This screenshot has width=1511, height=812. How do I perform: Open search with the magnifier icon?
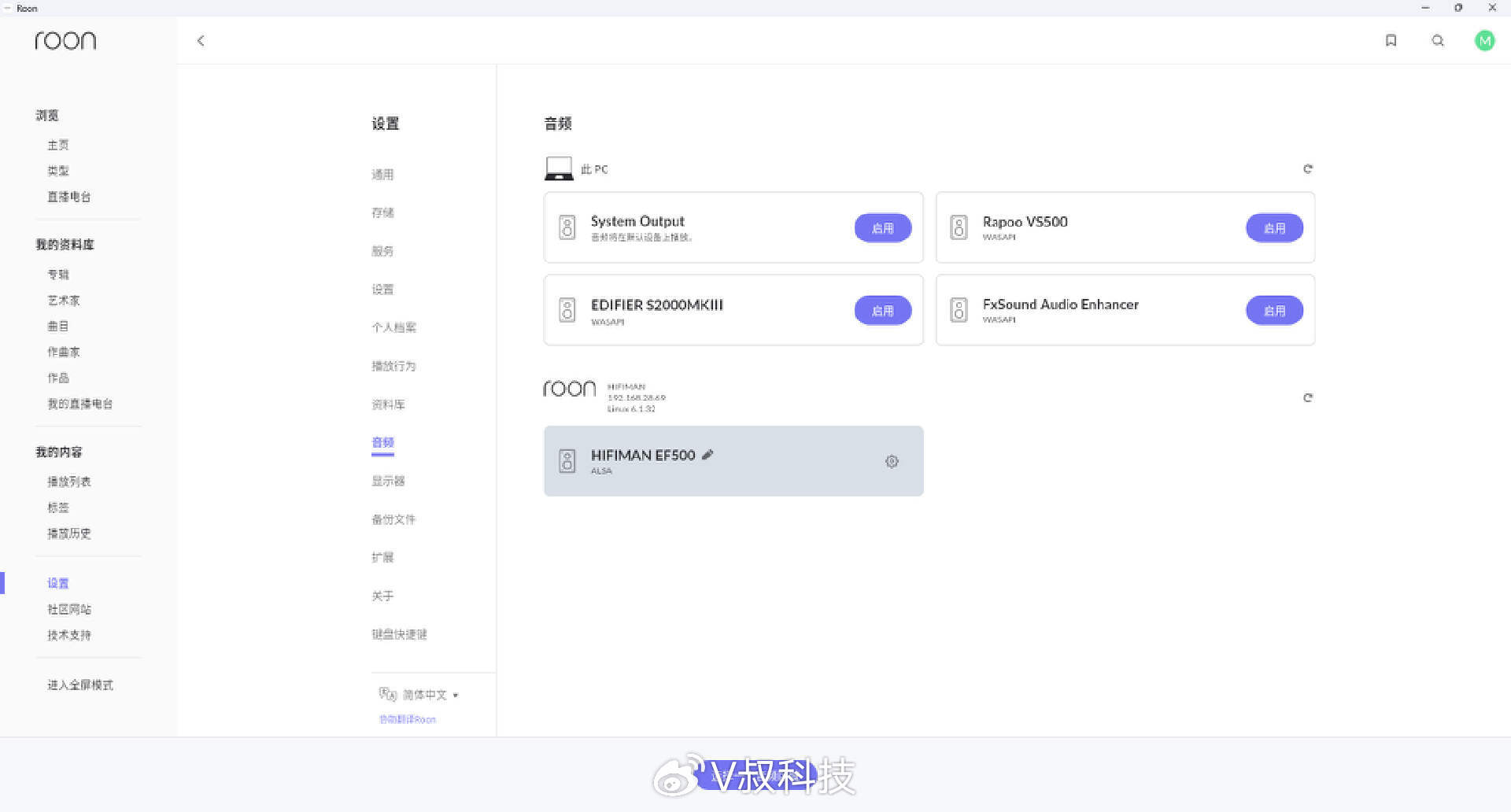1438,41
